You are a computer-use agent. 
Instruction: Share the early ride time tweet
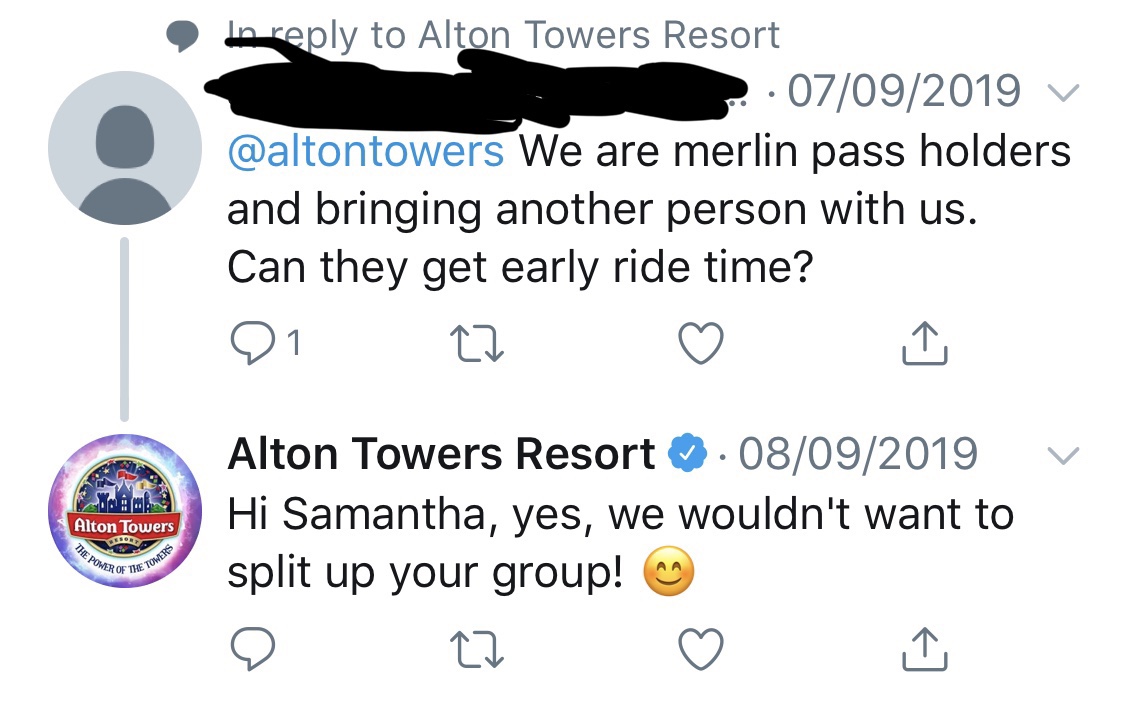pyautogui.click(x=925, y=343)
